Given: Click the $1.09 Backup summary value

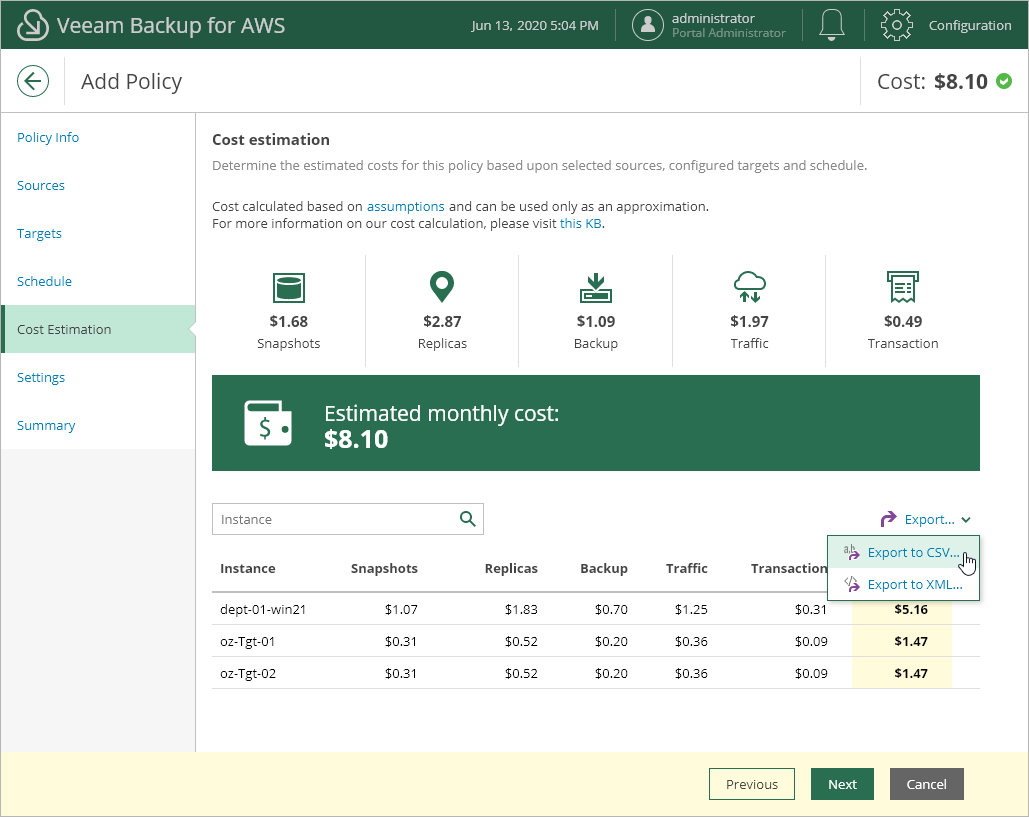Looking at the screenshot, I should click(596, 321).
